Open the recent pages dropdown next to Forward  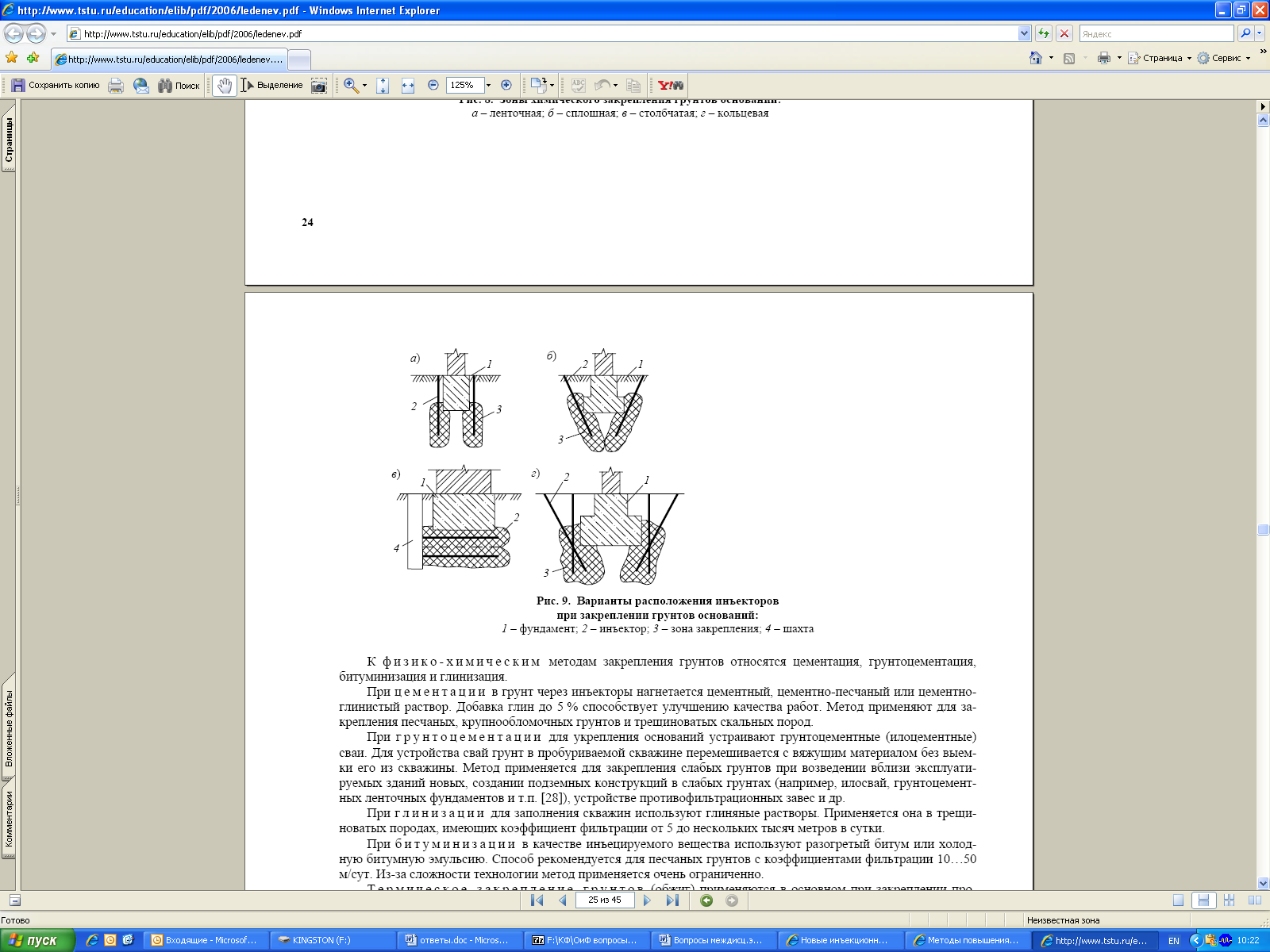(53, 34)
